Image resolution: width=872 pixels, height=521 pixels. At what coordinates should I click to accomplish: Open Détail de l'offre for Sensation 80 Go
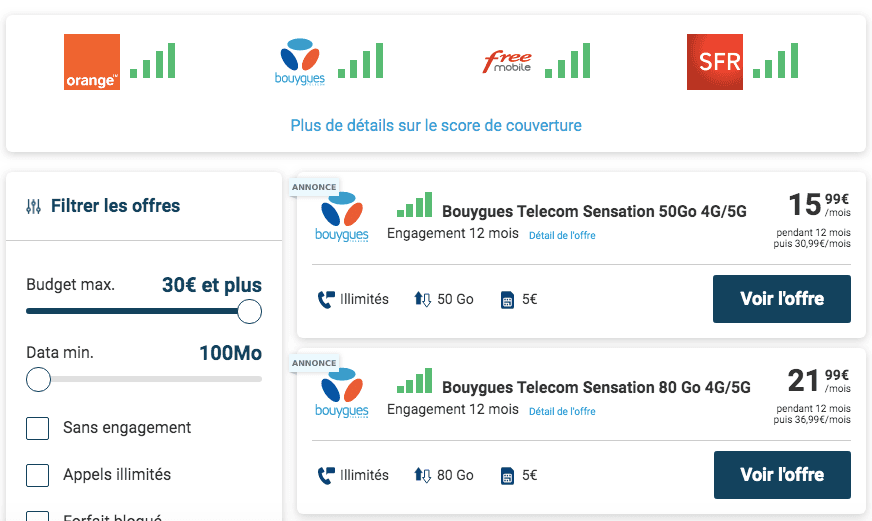coord(562,411)
